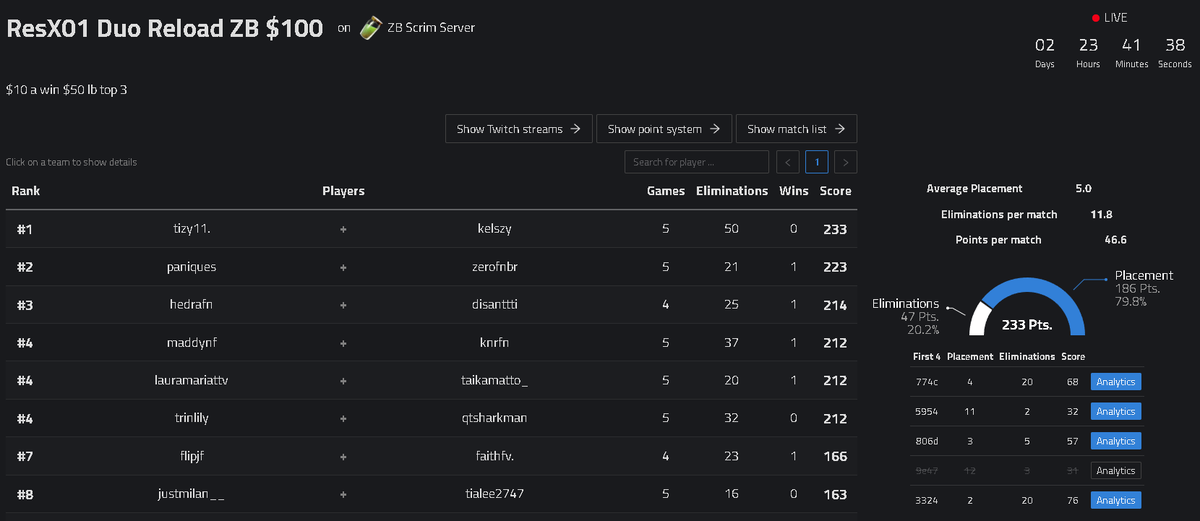Expand team justmilan__ row details
Screen dimensions: 1200x521
(432, 494)
